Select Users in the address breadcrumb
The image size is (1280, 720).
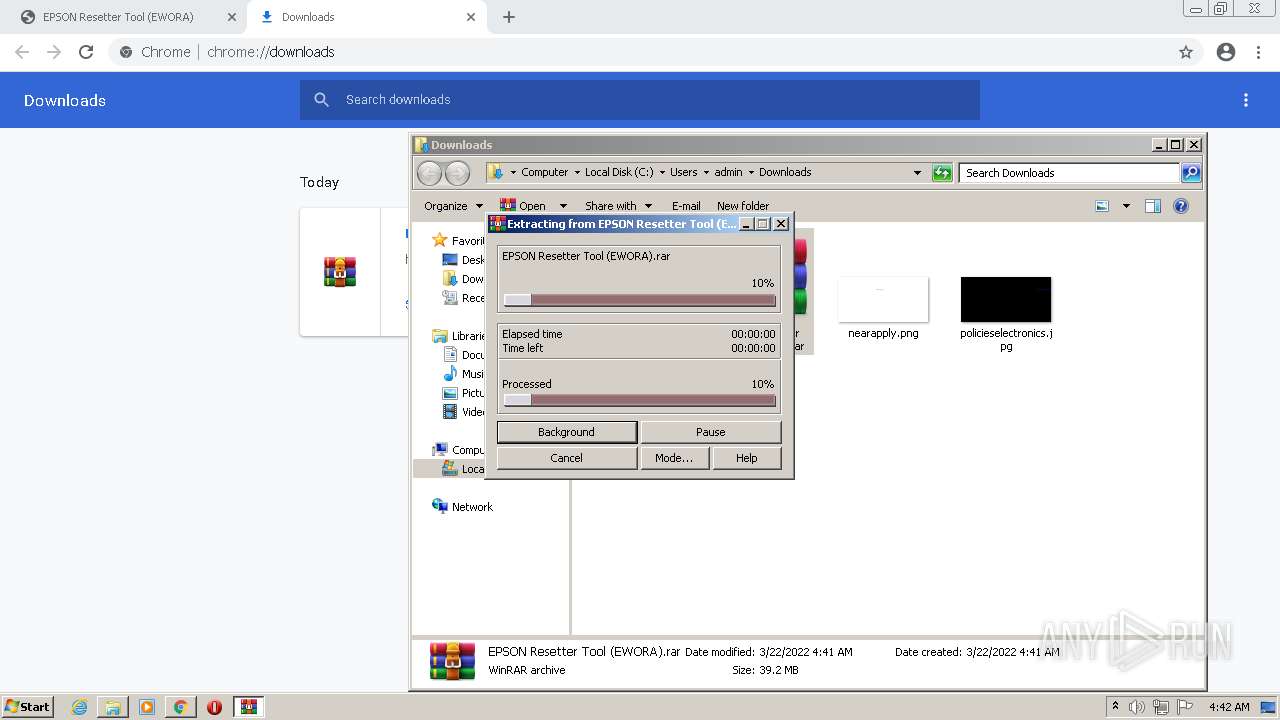(x=684, y=172)
